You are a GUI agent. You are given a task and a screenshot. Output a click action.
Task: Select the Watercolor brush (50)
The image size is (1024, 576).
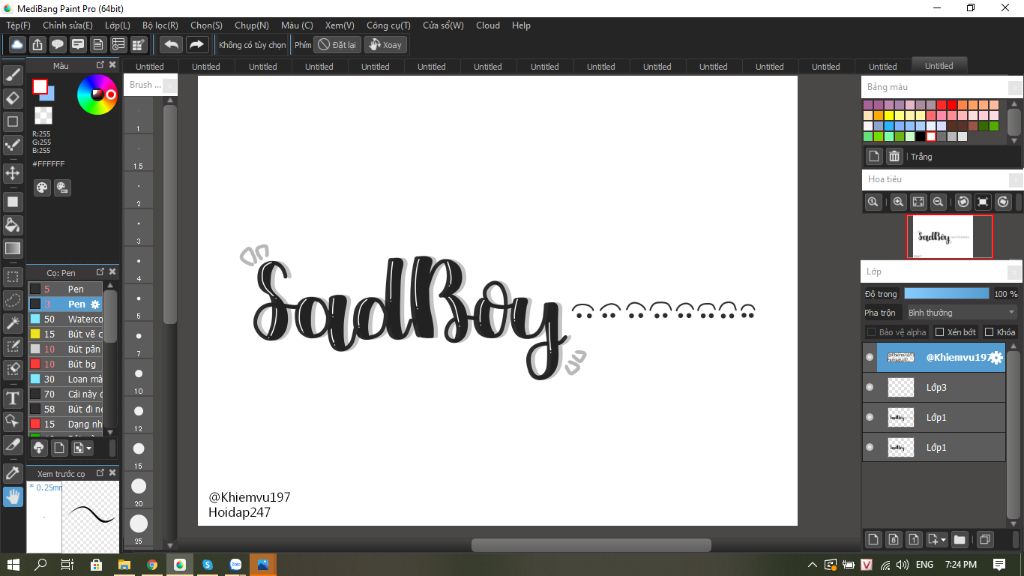click(x=65, y=319)
